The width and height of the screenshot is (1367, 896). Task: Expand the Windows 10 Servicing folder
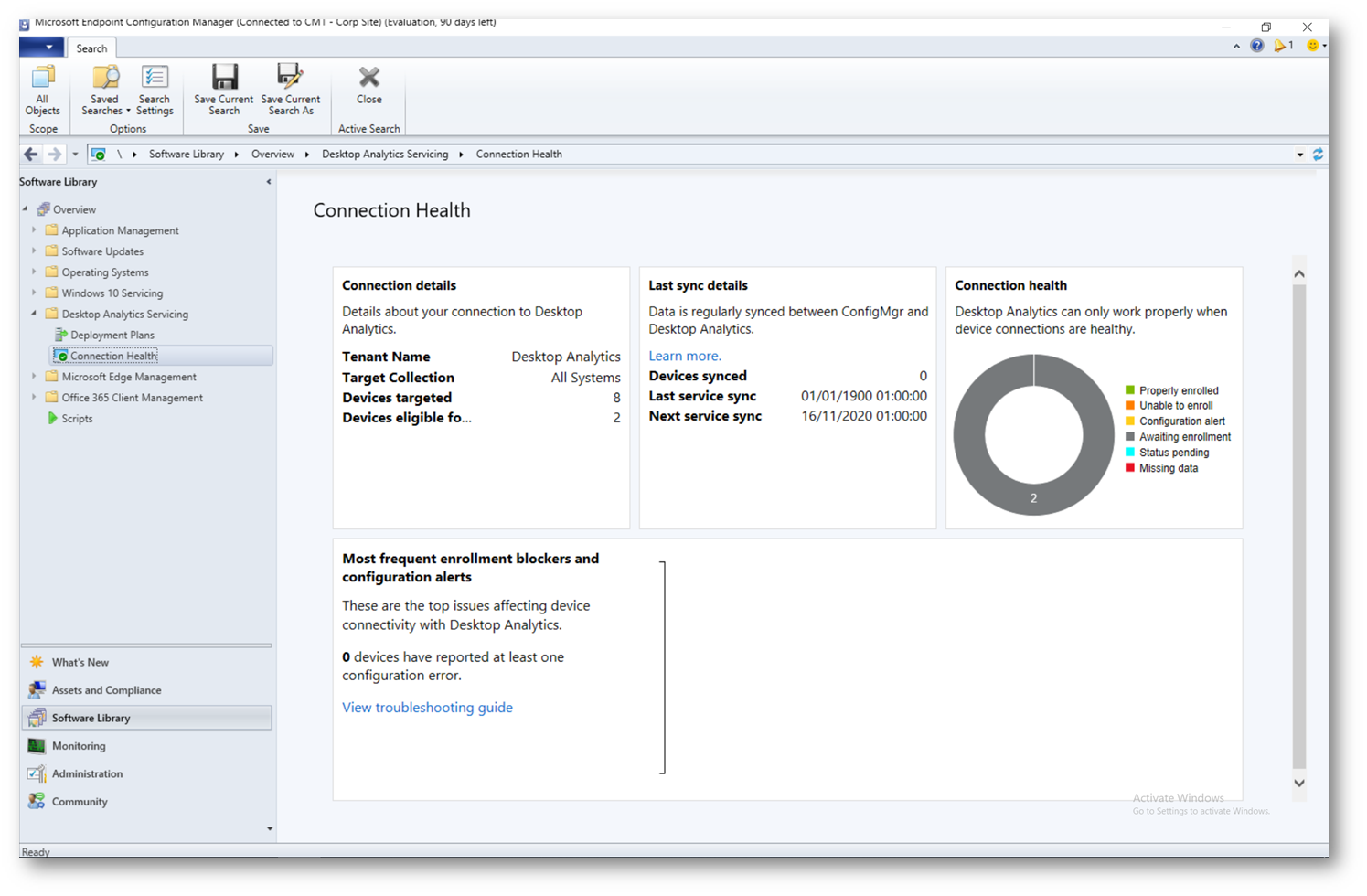click(34, 293)
